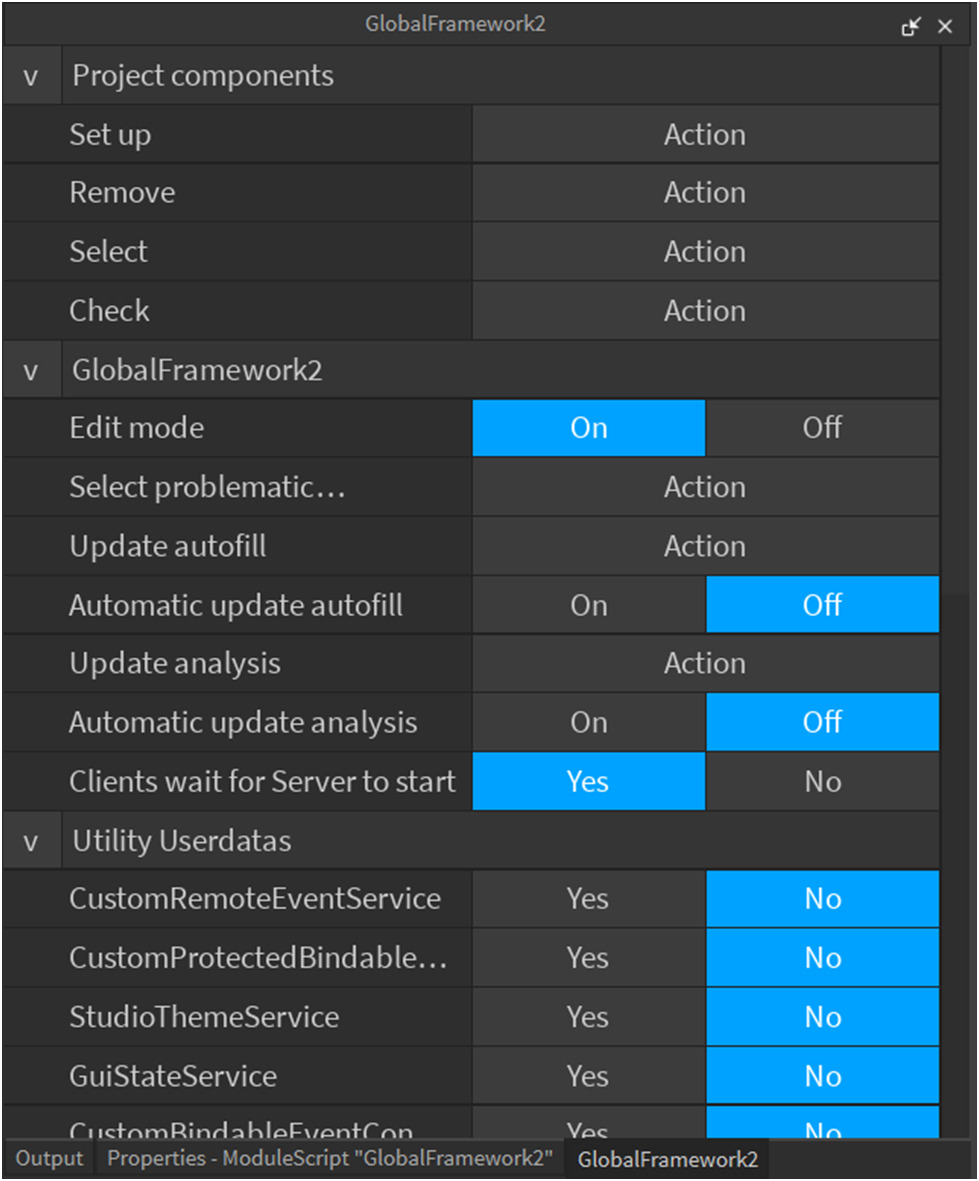Image resolution: width=979 pixels, height=1181 pixels.
Task: Pop out the GlobalFramework2 panel
Action: [910, 27]
